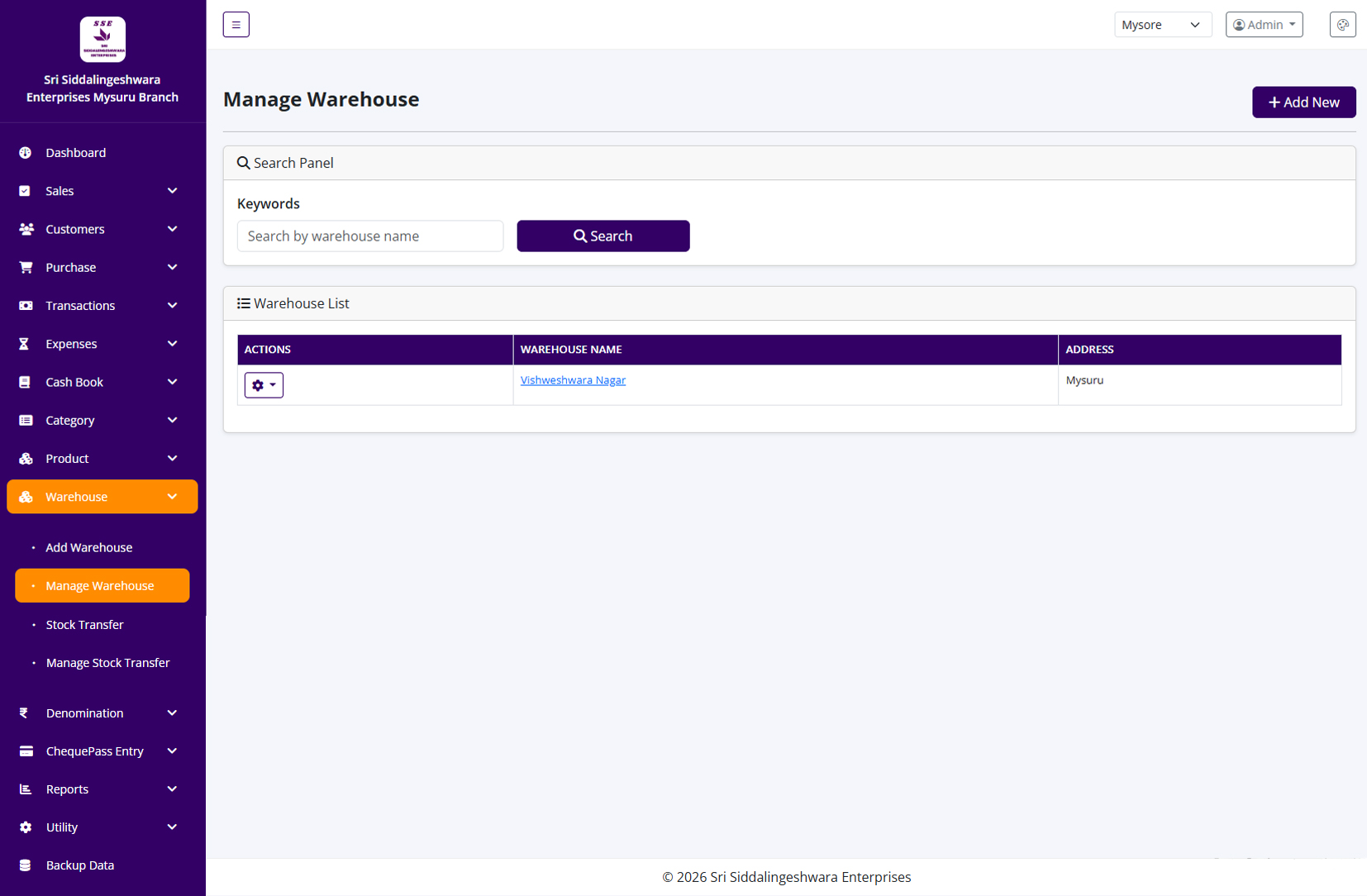1367x896 pixels.
Task: Open the gear actions dropdown for Vishweshwara Nagar
Action: click(264, 384)
